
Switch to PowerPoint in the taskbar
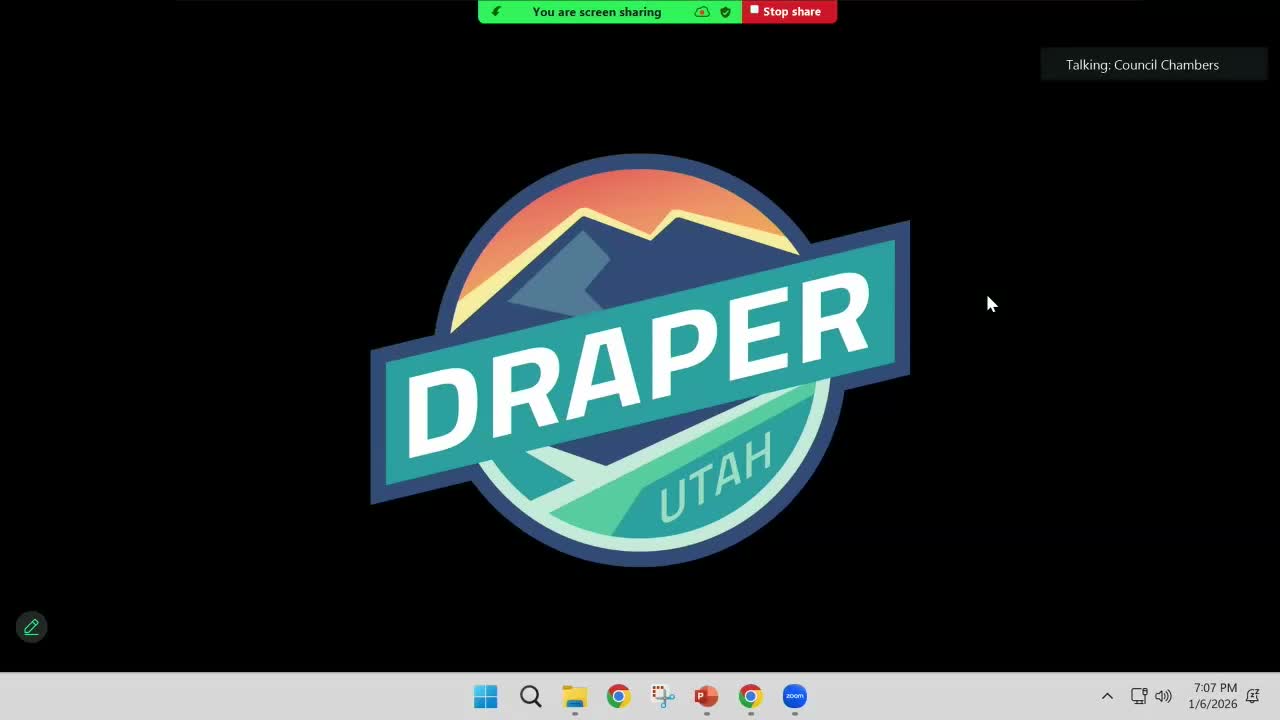click(x=706, y=697)
